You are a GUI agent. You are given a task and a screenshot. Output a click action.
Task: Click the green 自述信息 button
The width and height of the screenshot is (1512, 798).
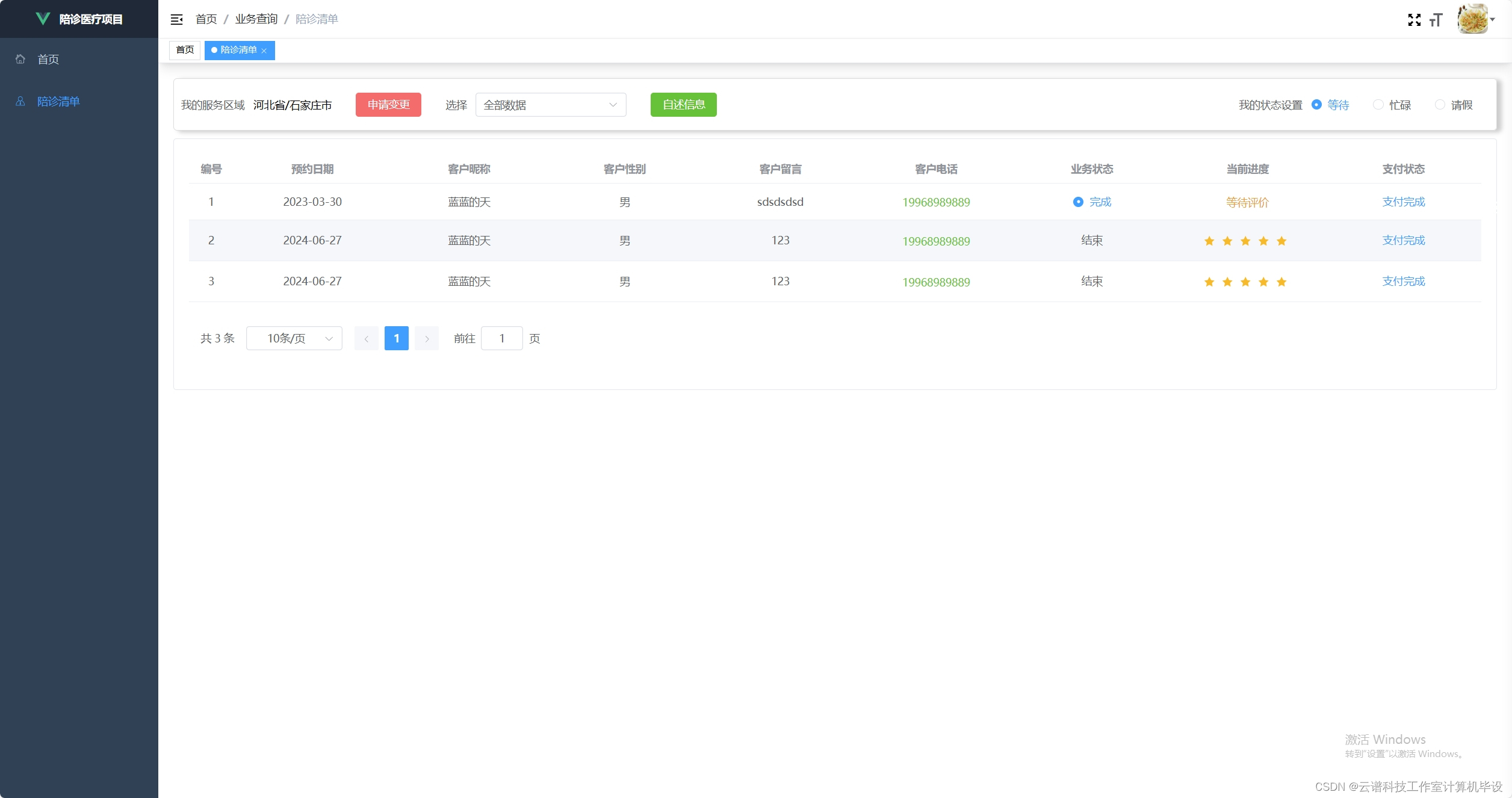683,105
